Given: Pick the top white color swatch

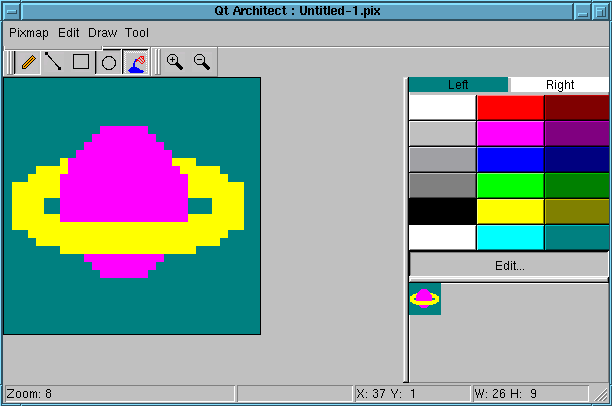Looking at the screenshot, I should click(x=443, y=107).
